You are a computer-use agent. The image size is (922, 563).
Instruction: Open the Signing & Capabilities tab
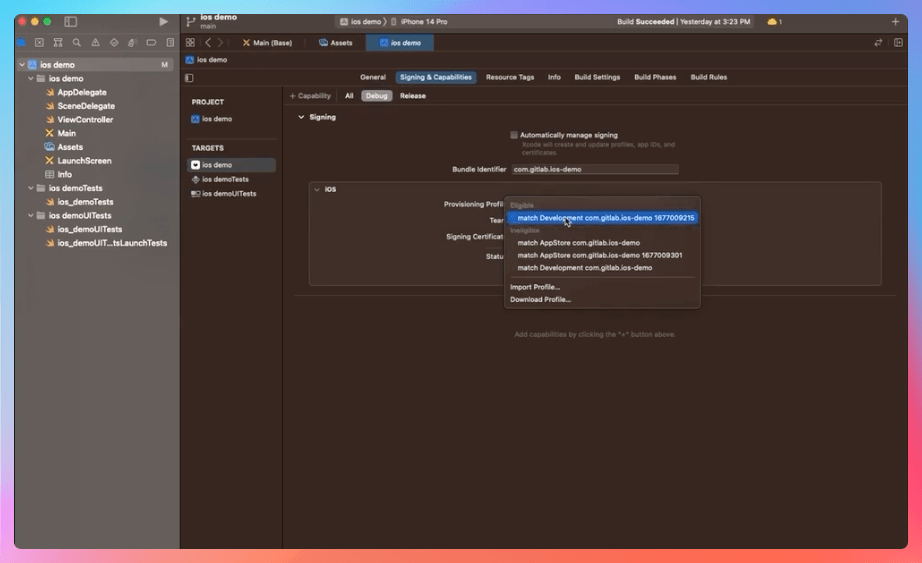pyautogui.click(x=436, y=77)
